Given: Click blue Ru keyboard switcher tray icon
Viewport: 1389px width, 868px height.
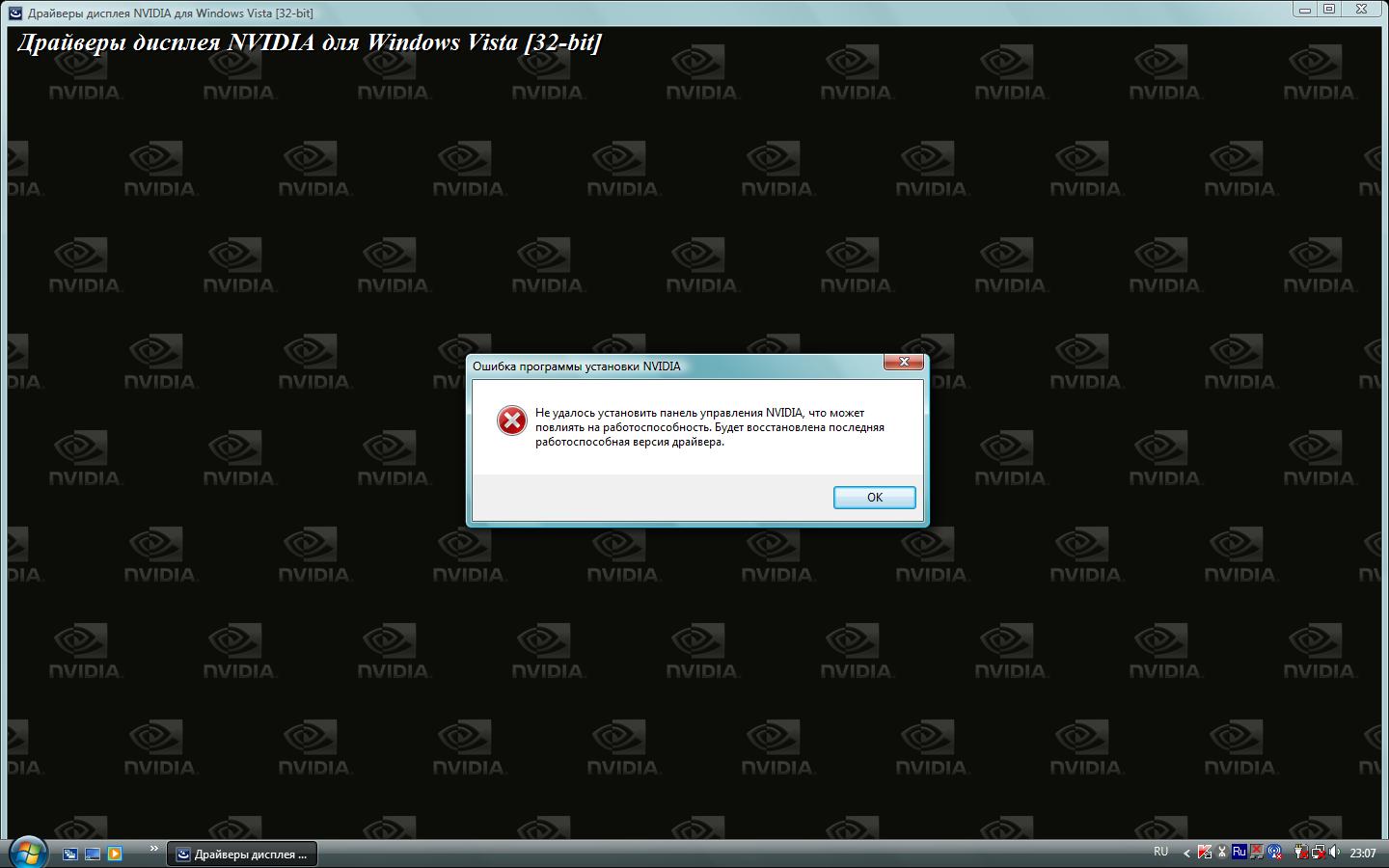Looking at the screenshot, I should [x=1239, y=852].
